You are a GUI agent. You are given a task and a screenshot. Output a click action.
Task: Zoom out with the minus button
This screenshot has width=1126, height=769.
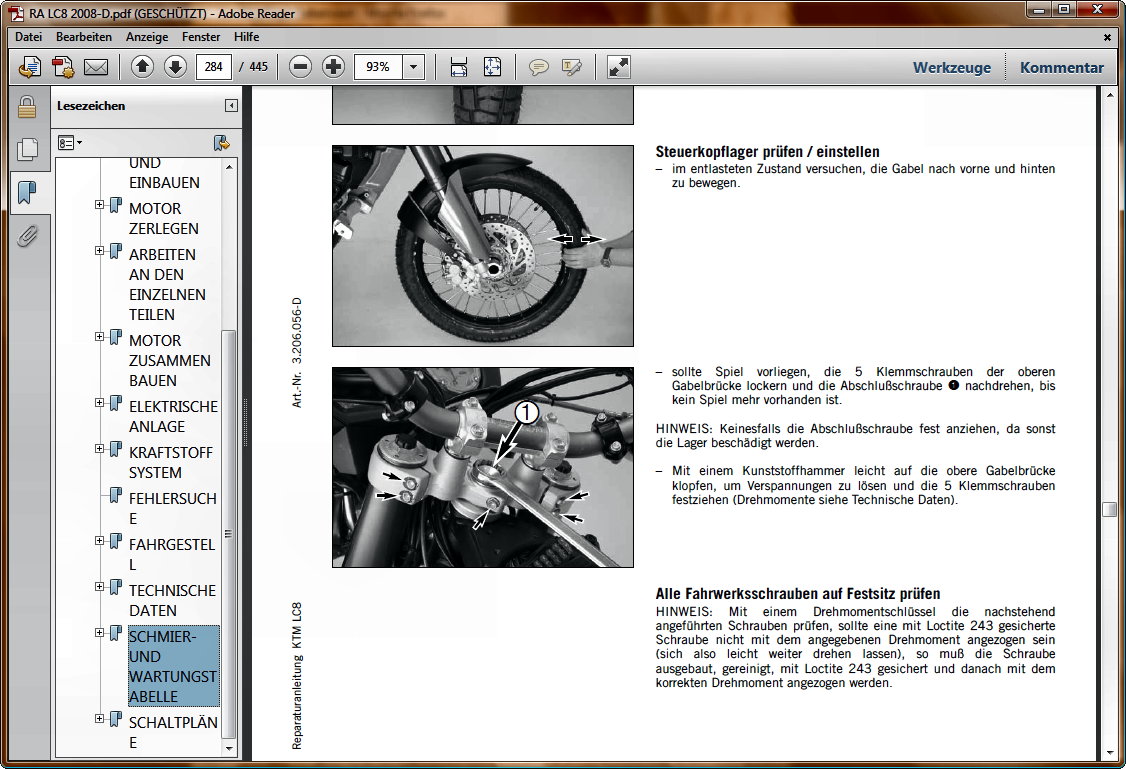click(x=301, y=68)
